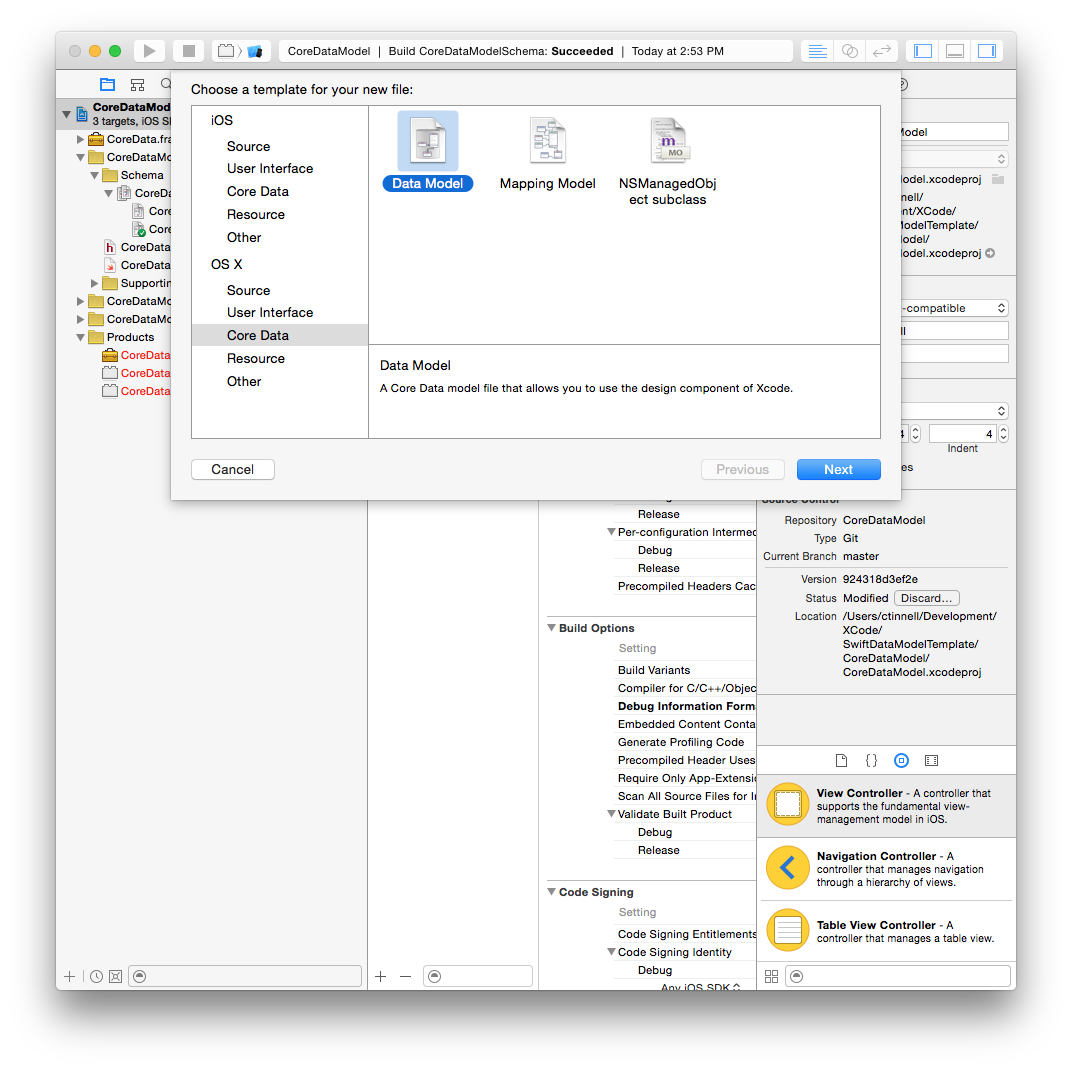Viewport: 1072px width, 1070px height.
Task: Show the version editor
Action: coord(882,51)
